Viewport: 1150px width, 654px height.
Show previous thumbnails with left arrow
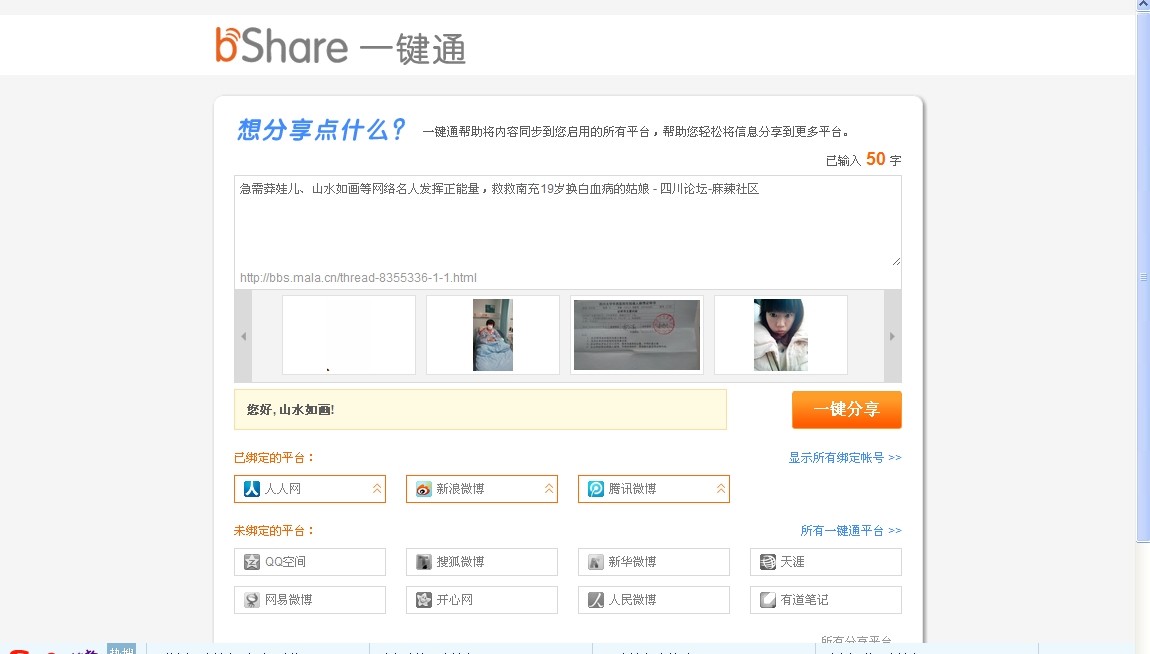pyautogui.click(x=243, y=336)
